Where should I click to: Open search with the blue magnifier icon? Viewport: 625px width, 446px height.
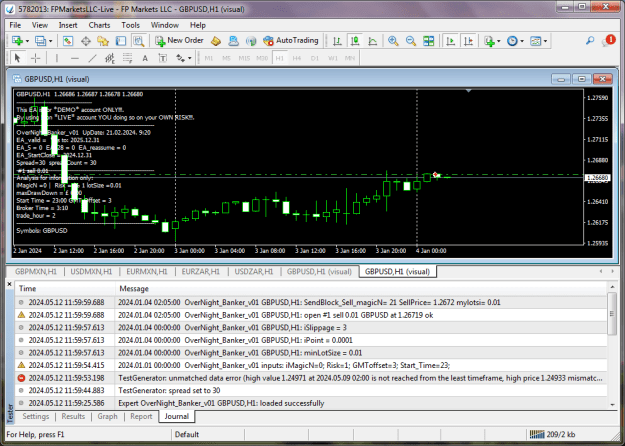click(x=590, y=41)
